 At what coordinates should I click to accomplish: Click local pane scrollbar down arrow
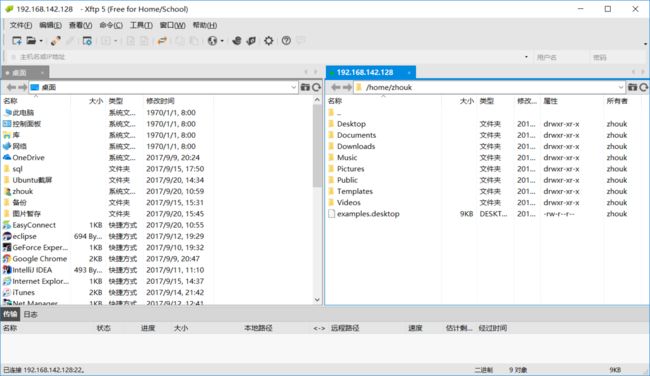pos(317,299)
